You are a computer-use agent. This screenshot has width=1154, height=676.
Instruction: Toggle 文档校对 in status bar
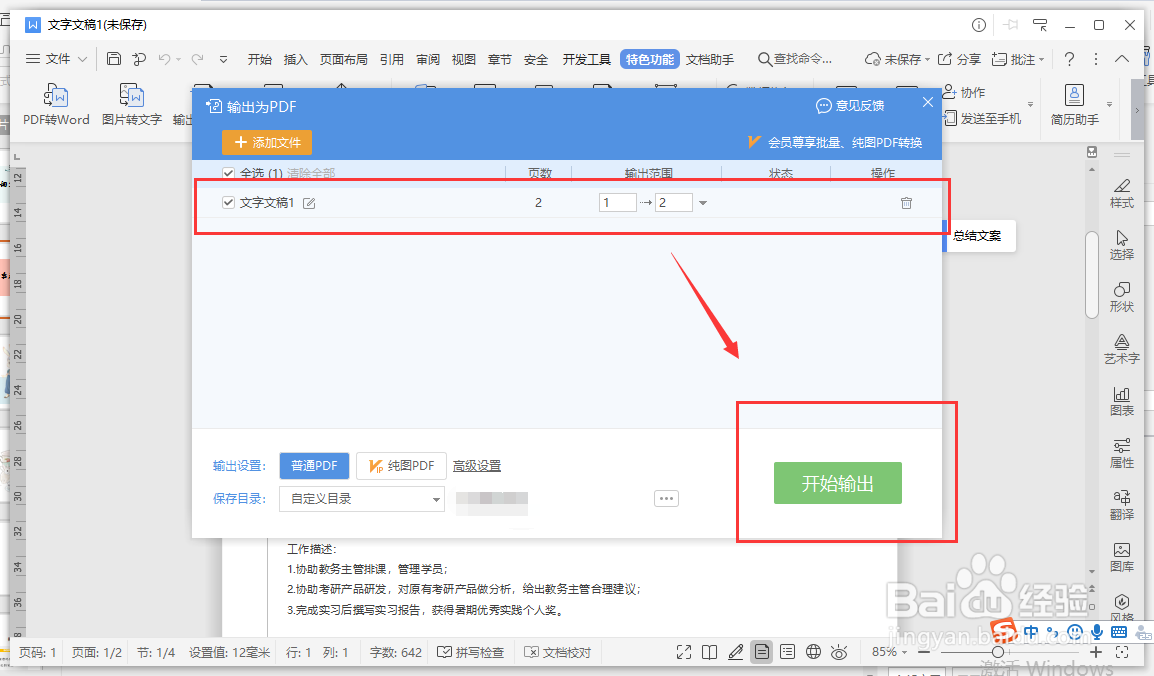click(557, 652)
